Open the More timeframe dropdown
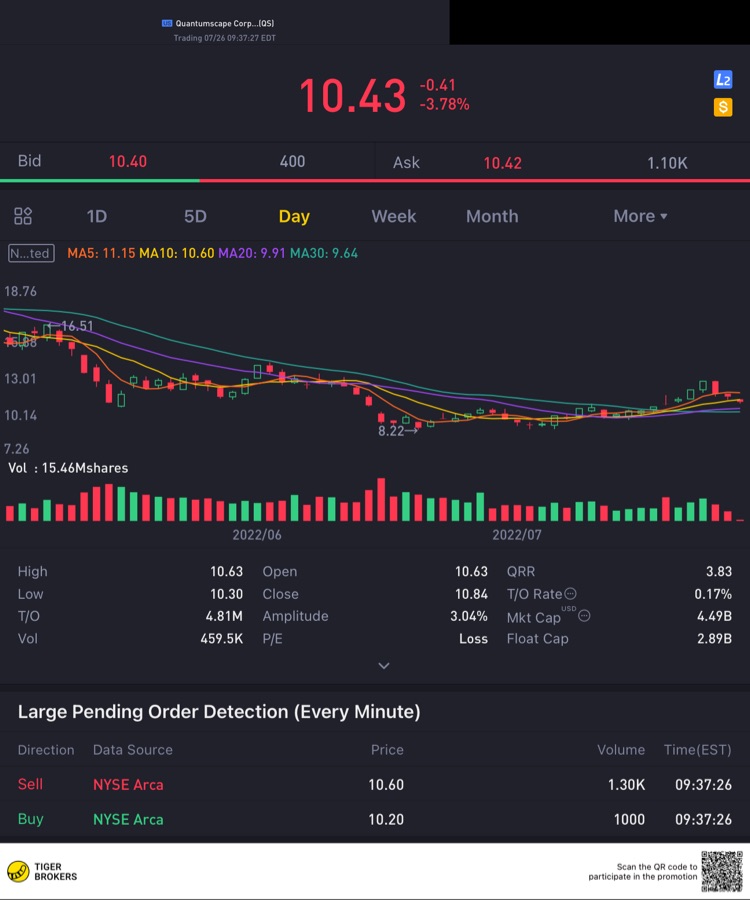Viewport: 750px width, 900px height. [640, 216]
